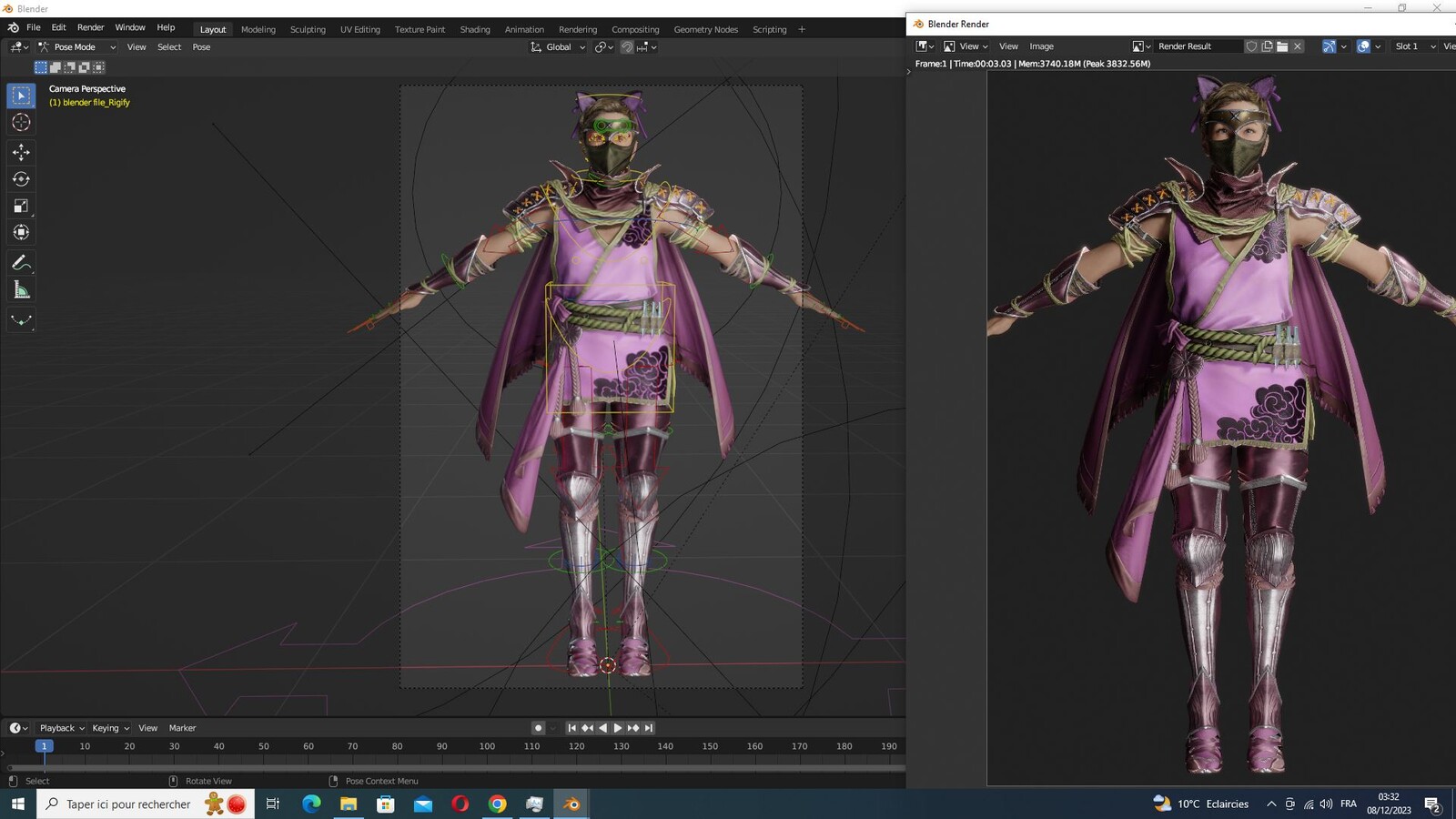Open the Help menu
The image size is (1456, 819).
point(166,27)
